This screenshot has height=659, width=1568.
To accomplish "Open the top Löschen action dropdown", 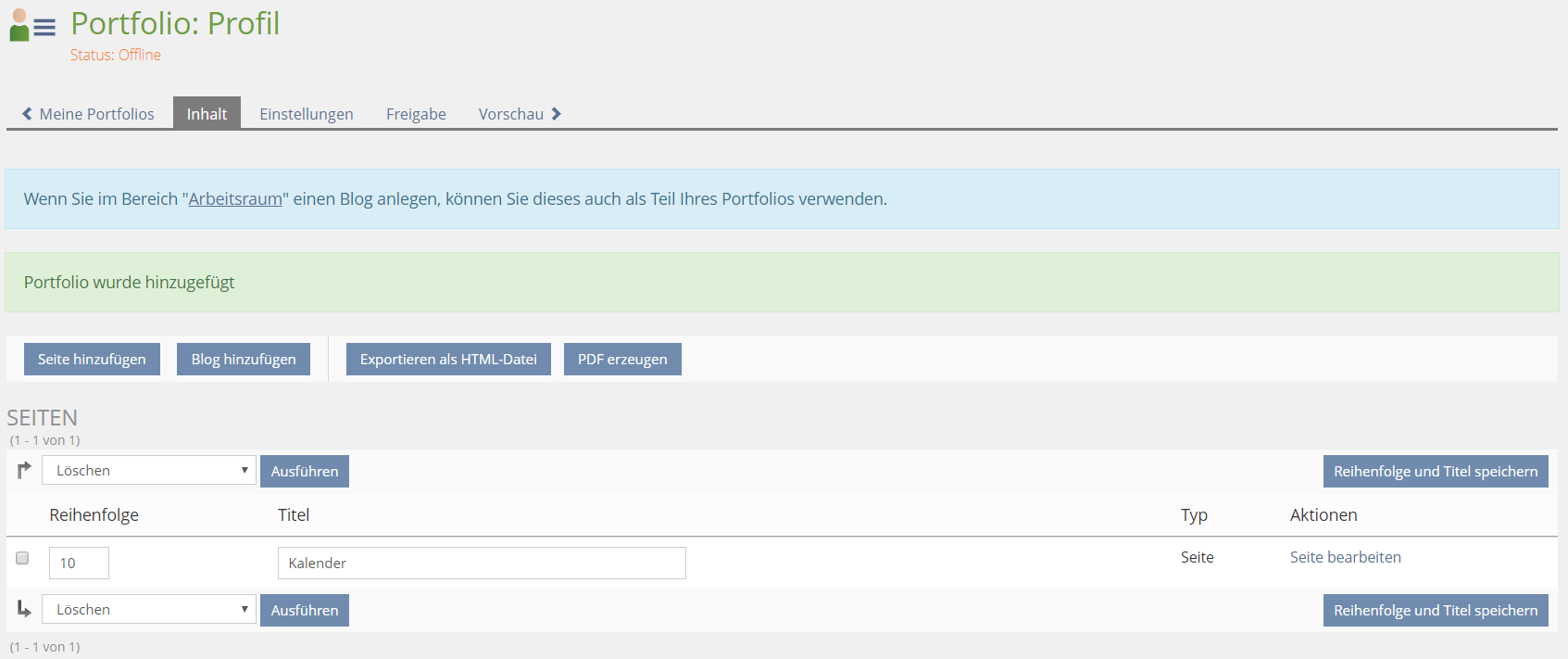I will point(149,470).
